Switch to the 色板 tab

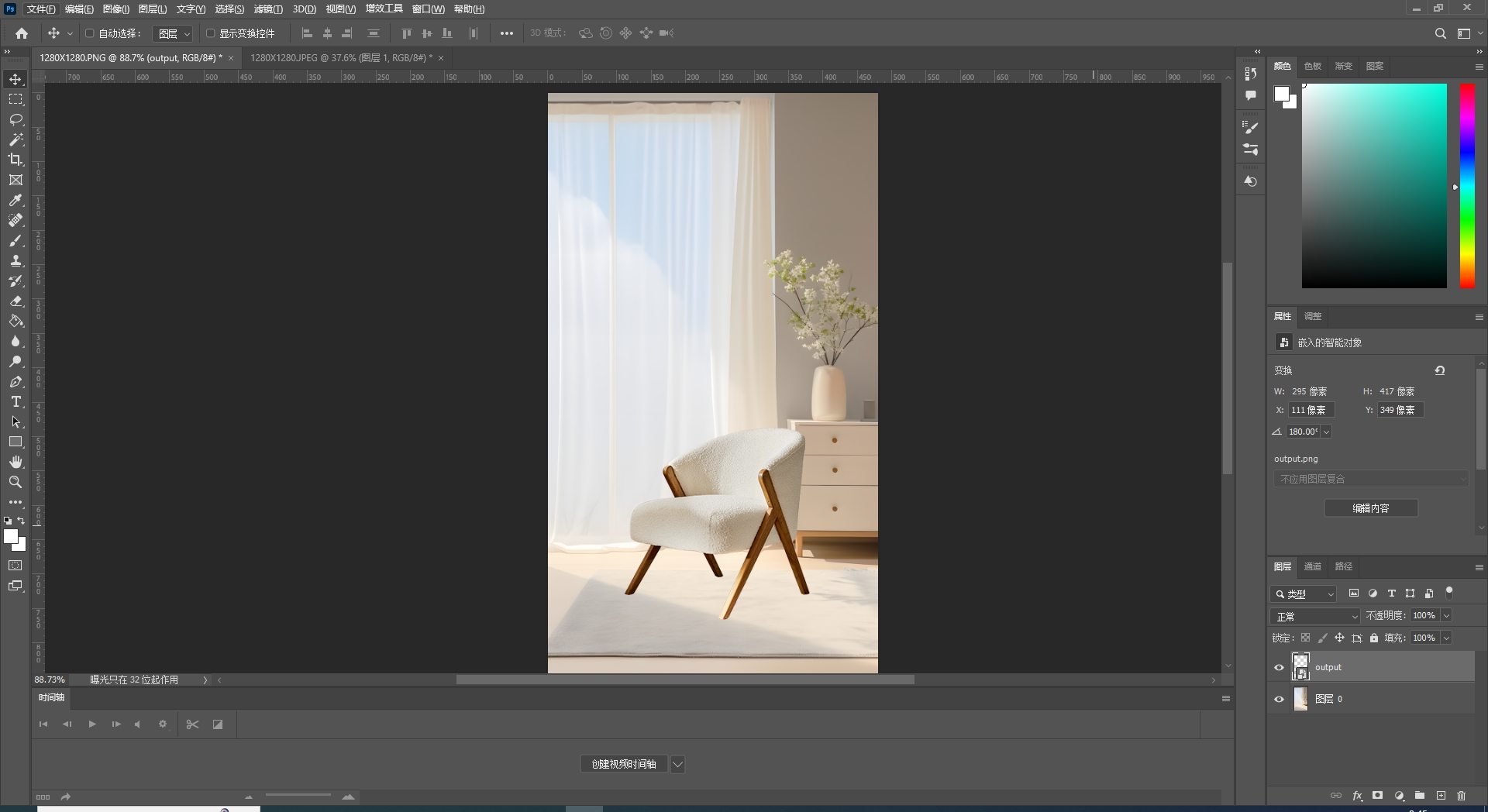(x=1313, y=66)
